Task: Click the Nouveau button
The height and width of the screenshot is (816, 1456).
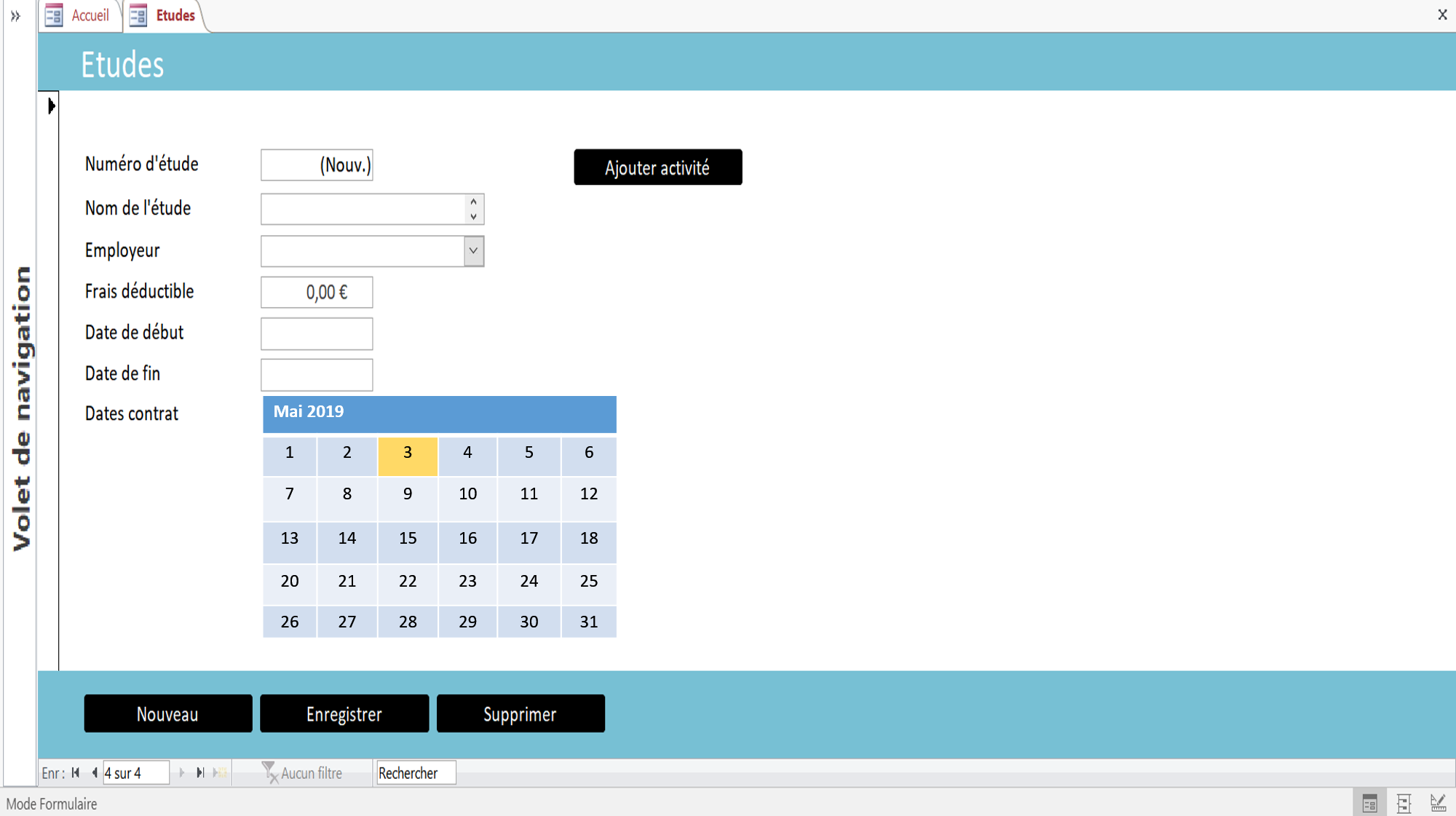Action: tap(168, 713)
